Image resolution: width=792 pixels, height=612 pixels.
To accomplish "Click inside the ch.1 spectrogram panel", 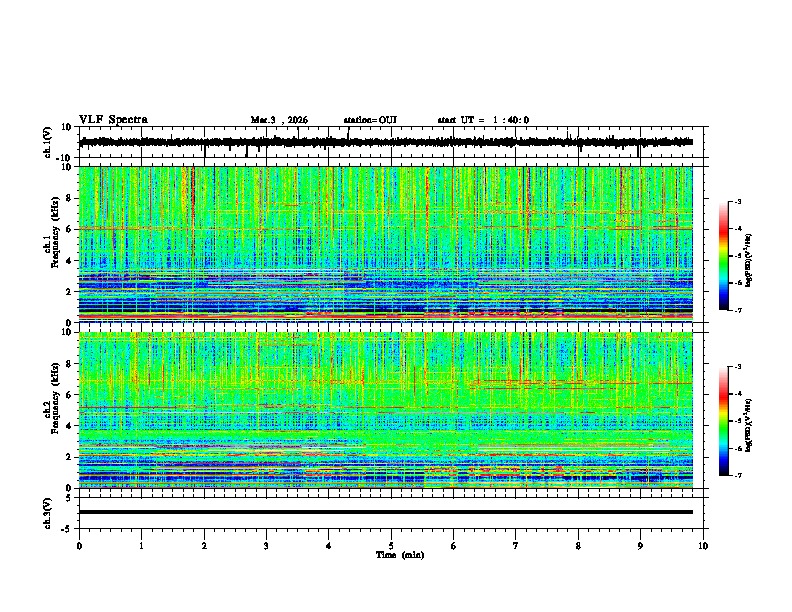I will (386, 244).
